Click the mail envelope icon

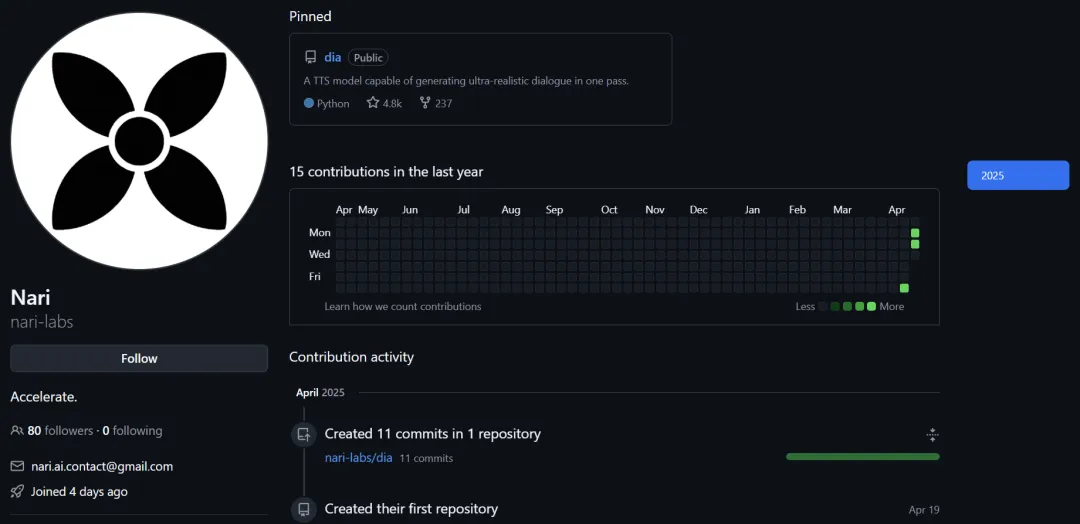(17, 466)
